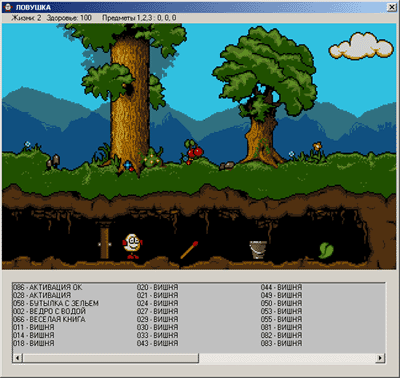Image resolution: width=400 pixels, height=378 pixels.
Task: Click the game icon in title bar
Action: pos(8,8)
